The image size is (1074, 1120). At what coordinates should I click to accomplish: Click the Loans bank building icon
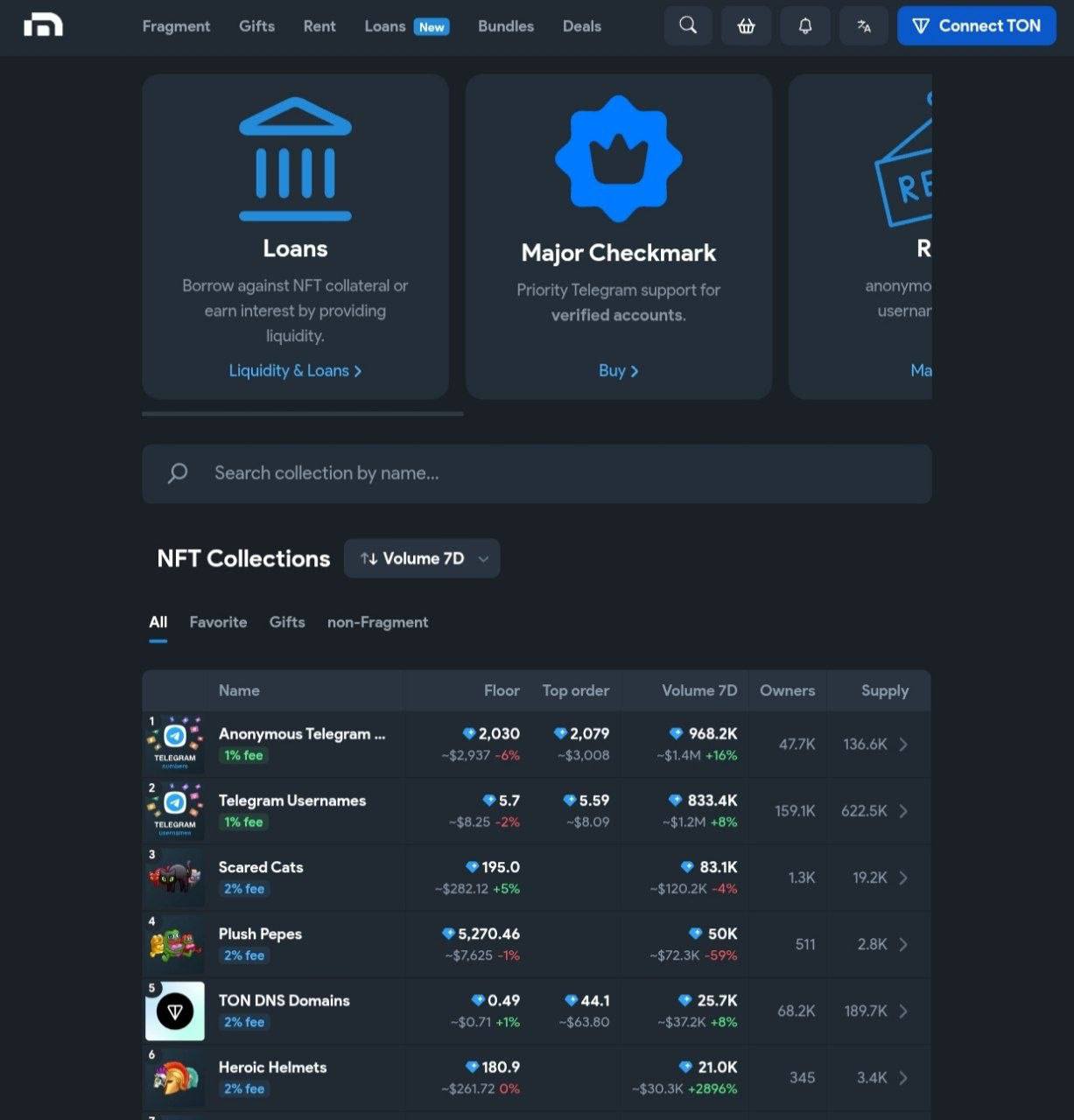click(295, 158)
